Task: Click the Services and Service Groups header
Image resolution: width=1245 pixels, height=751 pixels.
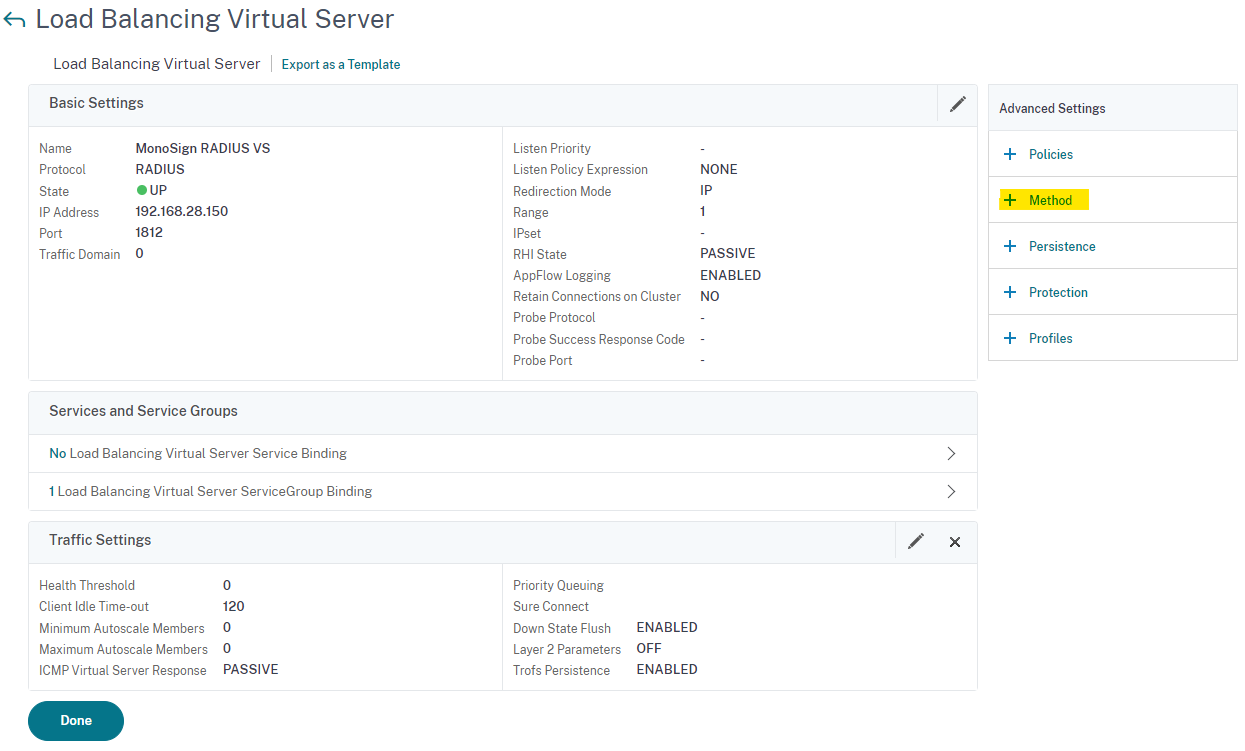Action: pos(143,411)
